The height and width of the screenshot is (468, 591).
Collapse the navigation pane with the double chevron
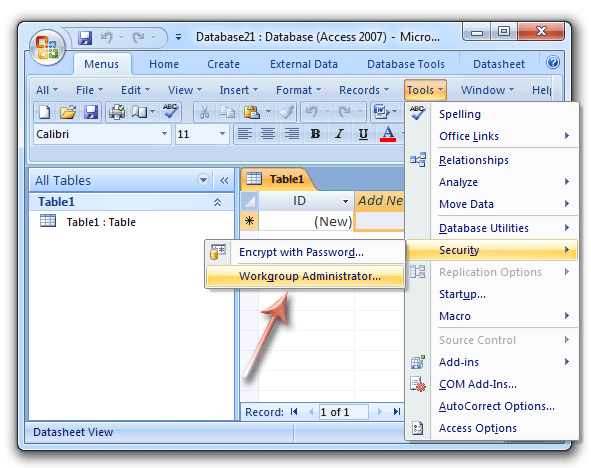(224, 180)
